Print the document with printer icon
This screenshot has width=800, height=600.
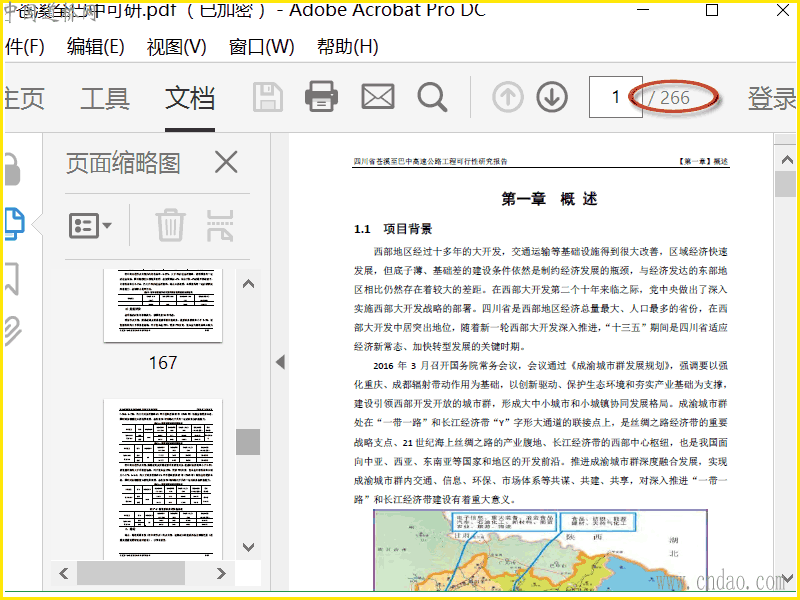click(x=321, y=96)
